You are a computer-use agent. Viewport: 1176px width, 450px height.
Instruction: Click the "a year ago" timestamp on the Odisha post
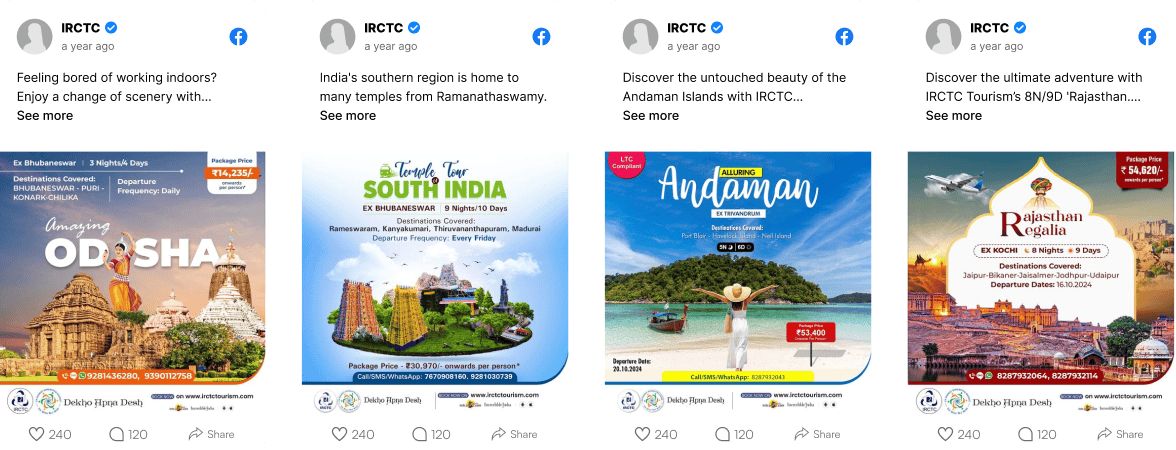tap(88, 46)
